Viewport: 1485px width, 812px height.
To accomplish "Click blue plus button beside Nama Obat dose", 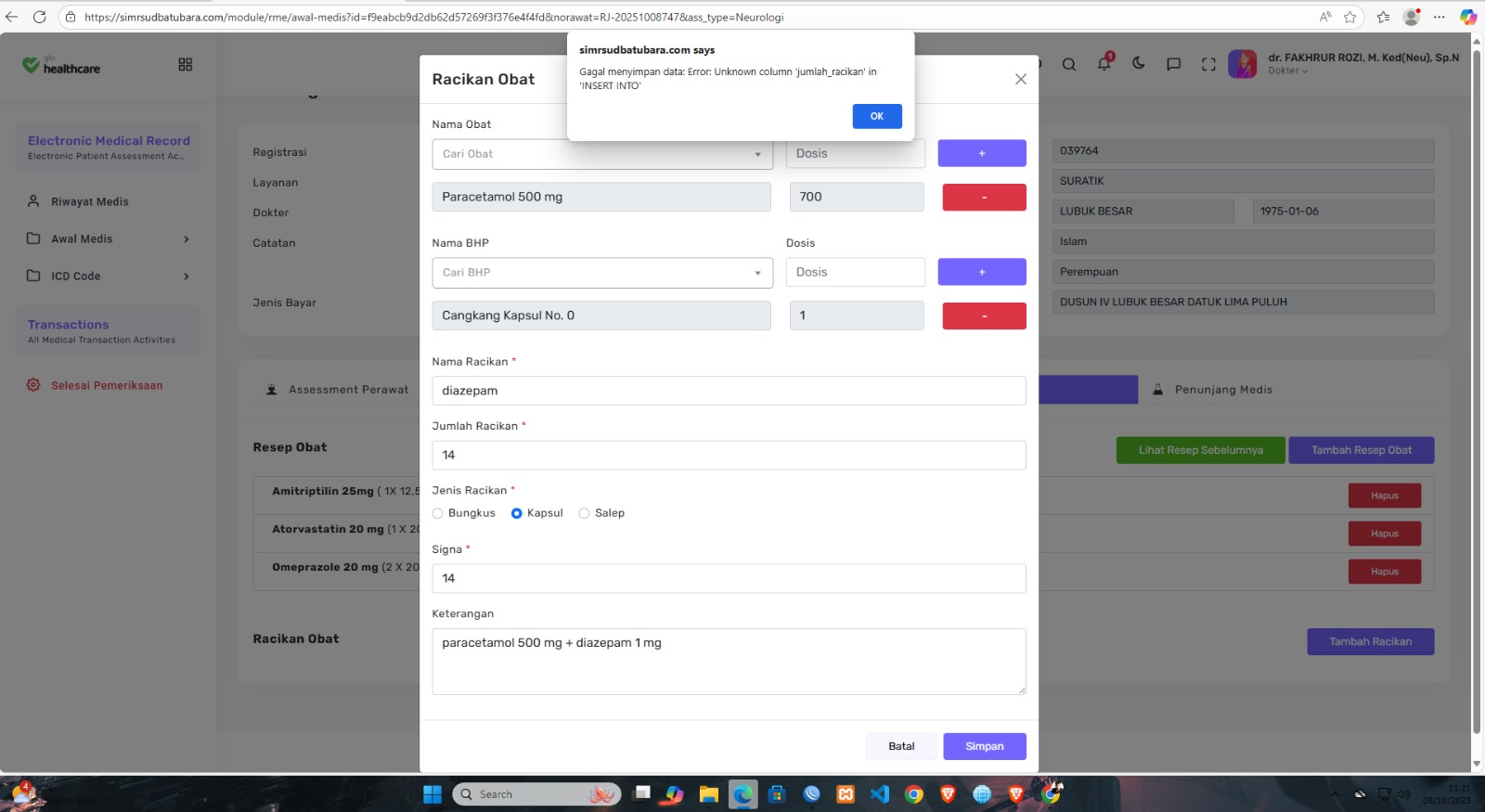I will pos(982,153).
